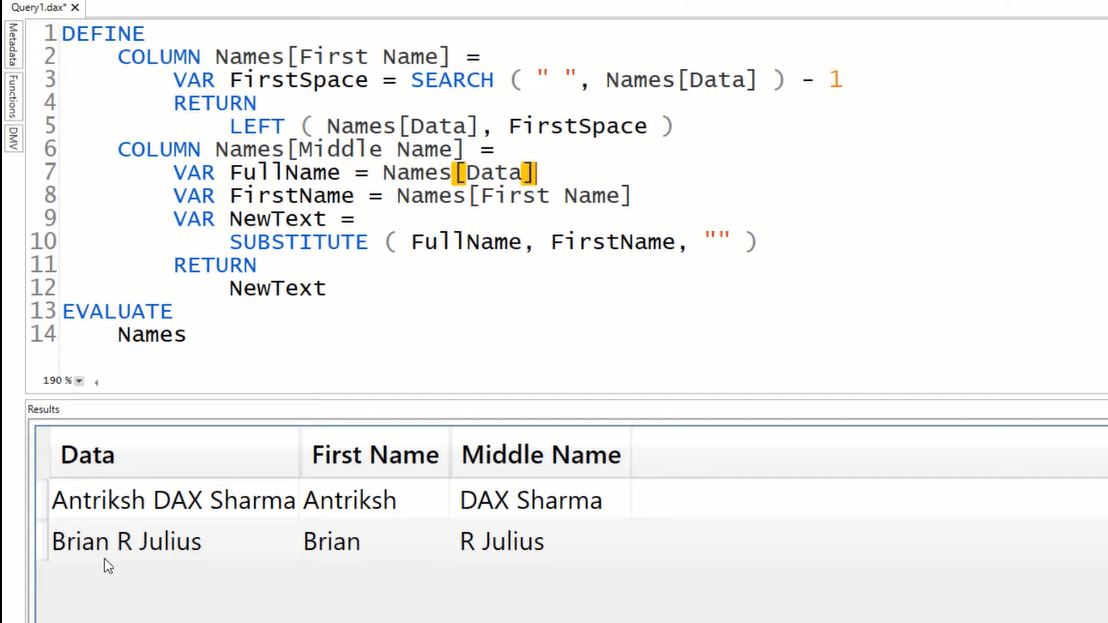Click 'NewText' on line 12
1108x623 pixels.
tap(278, 288)
